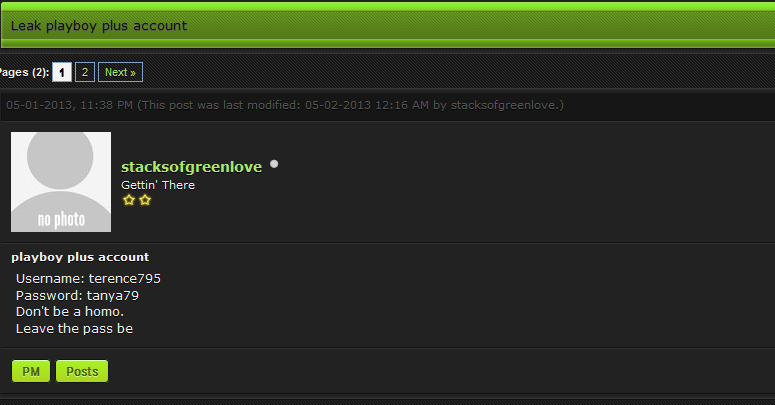Click the first yellow rank star
The height and width of the screenshot is (405, 775).
[x=129, y=200]
